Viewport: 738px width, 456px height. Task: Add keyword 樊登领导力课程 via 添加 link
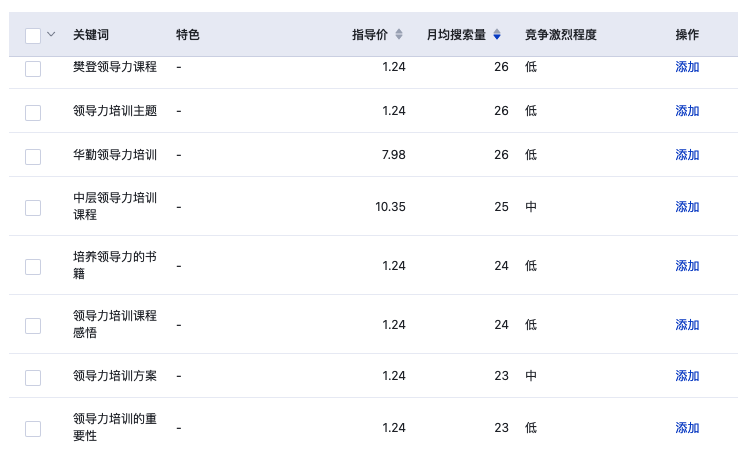point(687,67)
